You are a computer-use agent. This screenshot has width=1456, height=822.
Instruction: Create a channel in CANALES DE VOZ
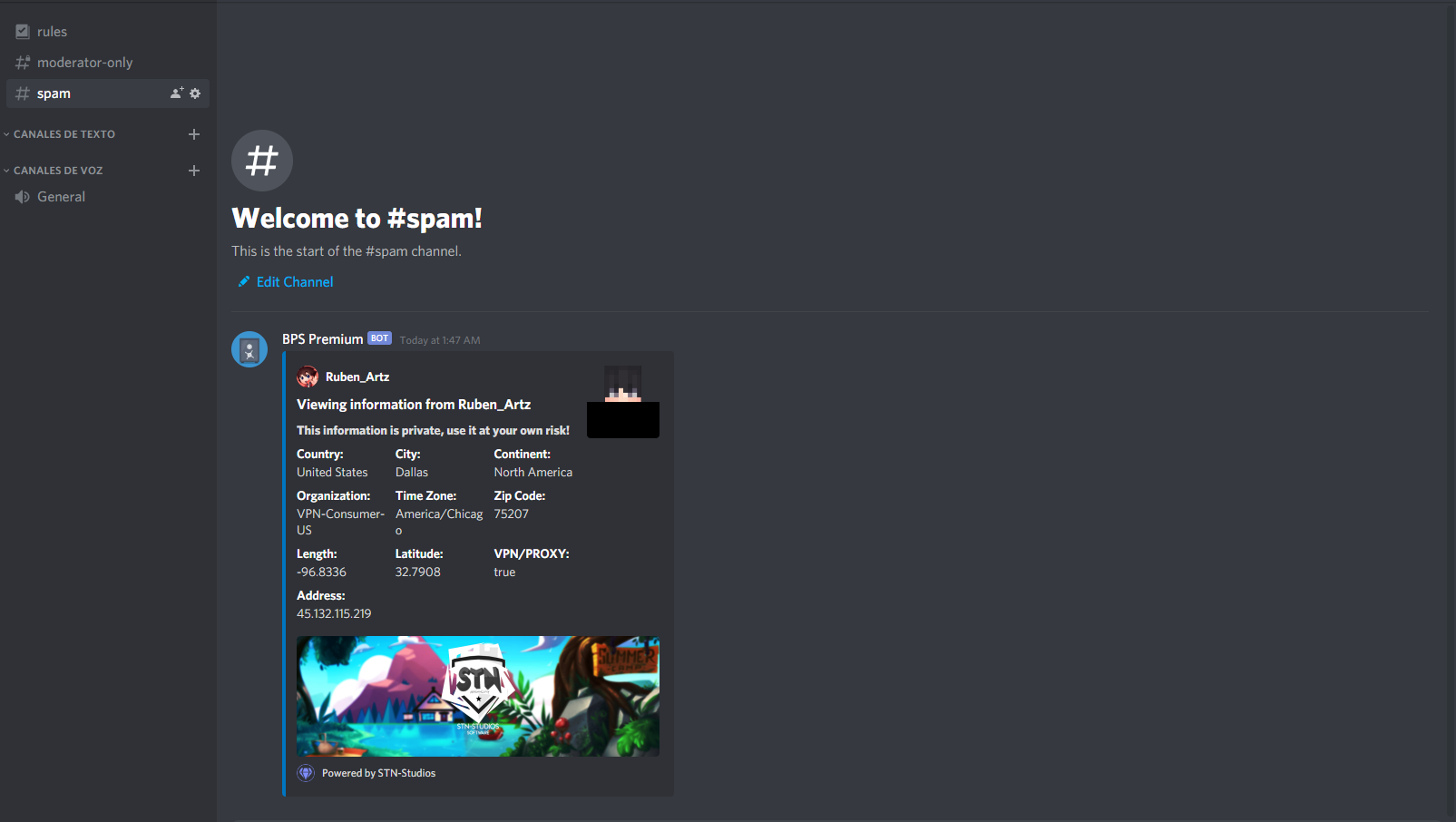(194, 171)
